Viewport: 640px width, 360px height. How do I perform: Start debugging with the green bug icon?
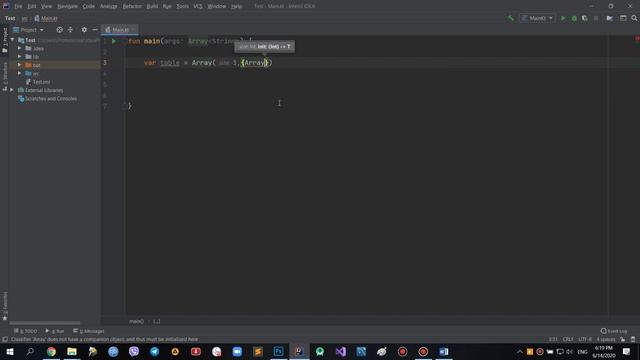point(574,18)
